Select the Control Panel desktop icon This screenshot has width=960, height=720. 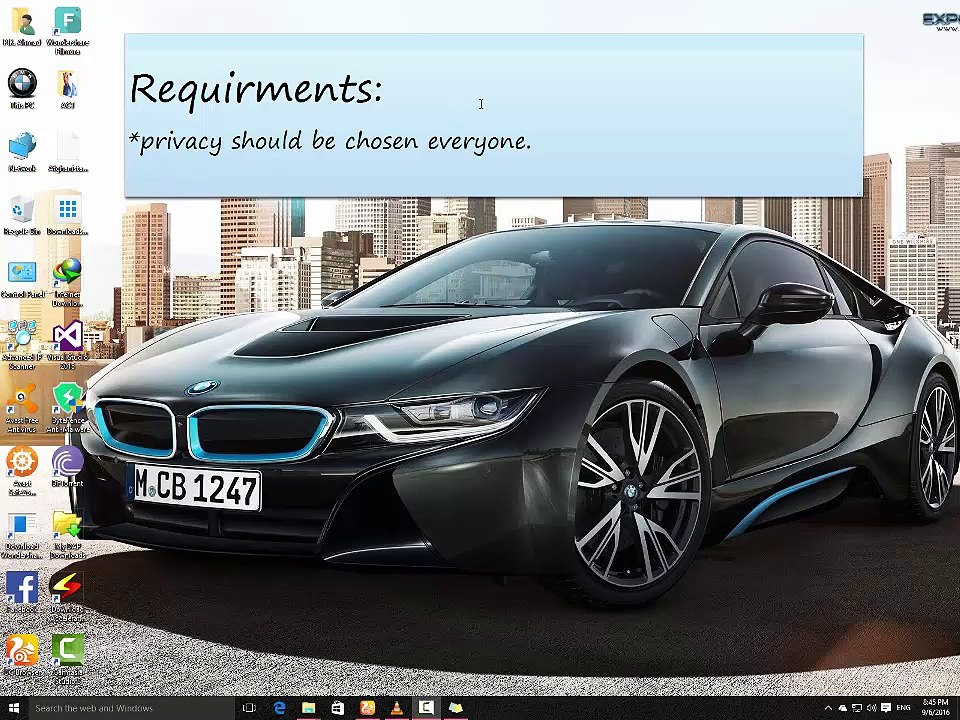point(22,279)
